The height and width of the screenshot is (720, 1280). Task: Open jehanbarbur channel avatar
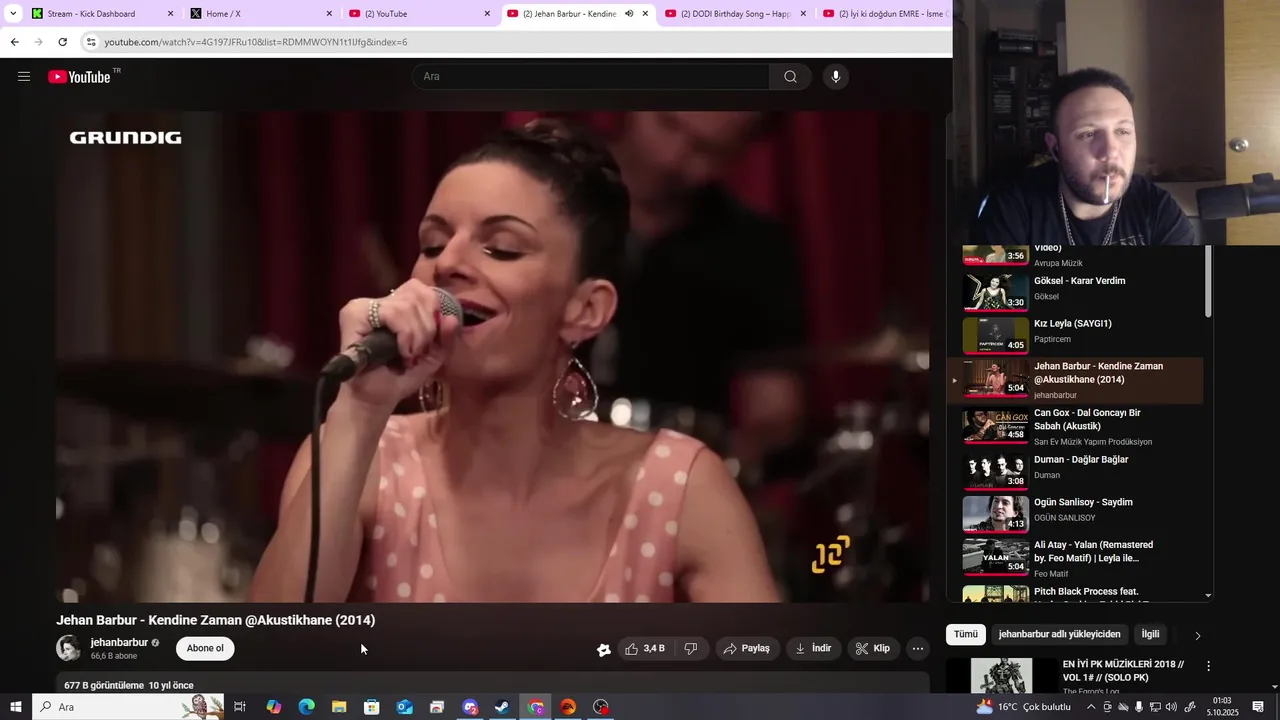(69, 648)
